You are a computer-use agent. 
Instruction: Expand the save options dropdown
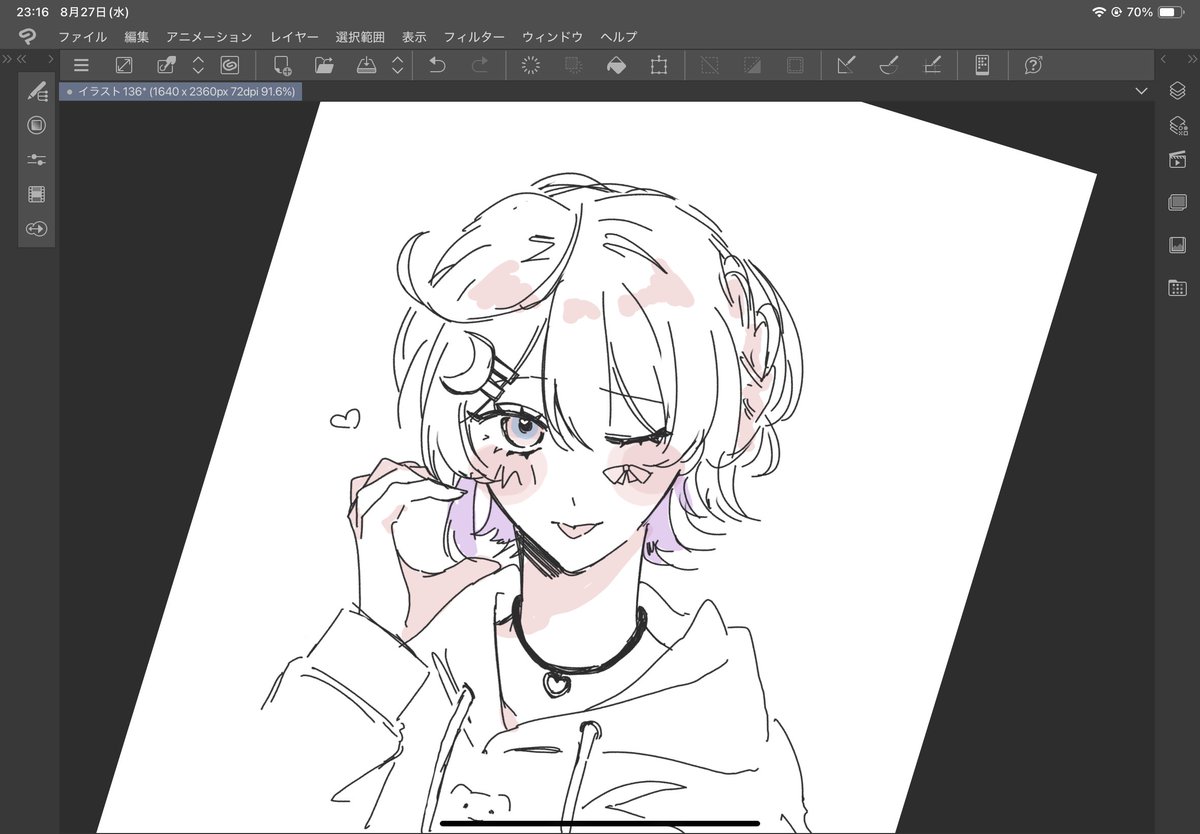(x=398, y=65)
